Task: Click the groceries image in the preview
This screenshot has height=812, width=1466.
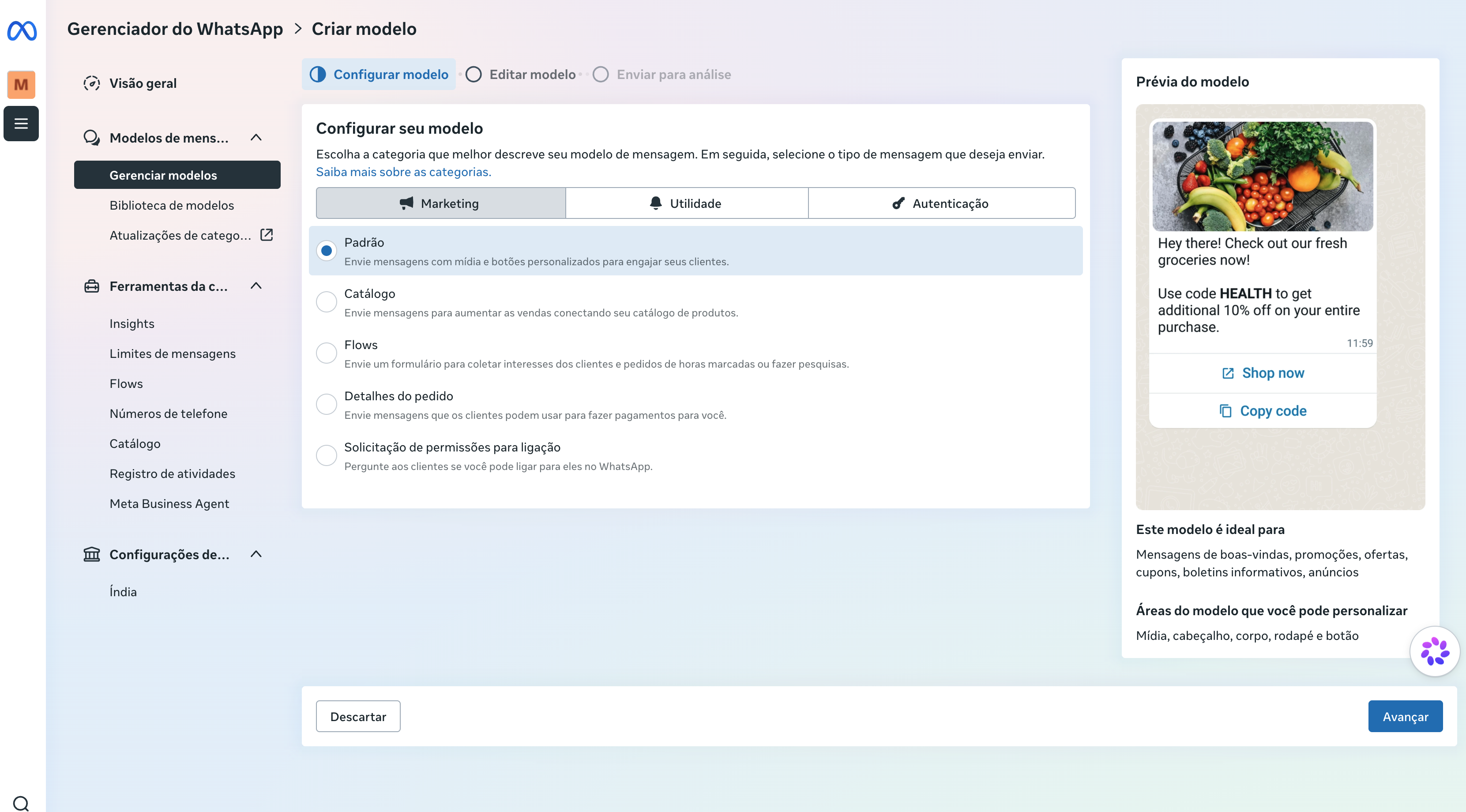Action: point(1262,177)
